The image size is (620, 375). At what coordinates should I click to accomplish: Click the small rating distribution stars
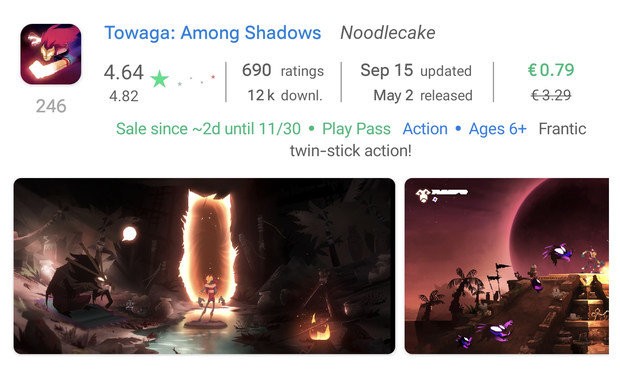pyautogui.click(x=197, y=80)
